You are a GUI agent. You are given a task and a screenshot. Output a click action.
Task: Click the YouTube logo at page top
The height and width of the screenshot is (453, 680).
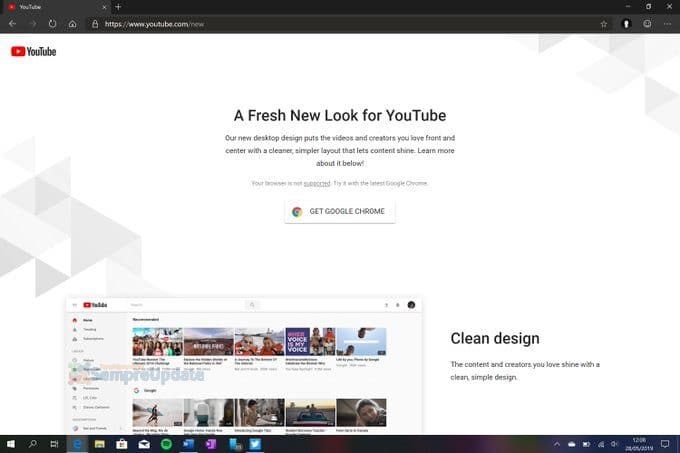pos(33,52)
